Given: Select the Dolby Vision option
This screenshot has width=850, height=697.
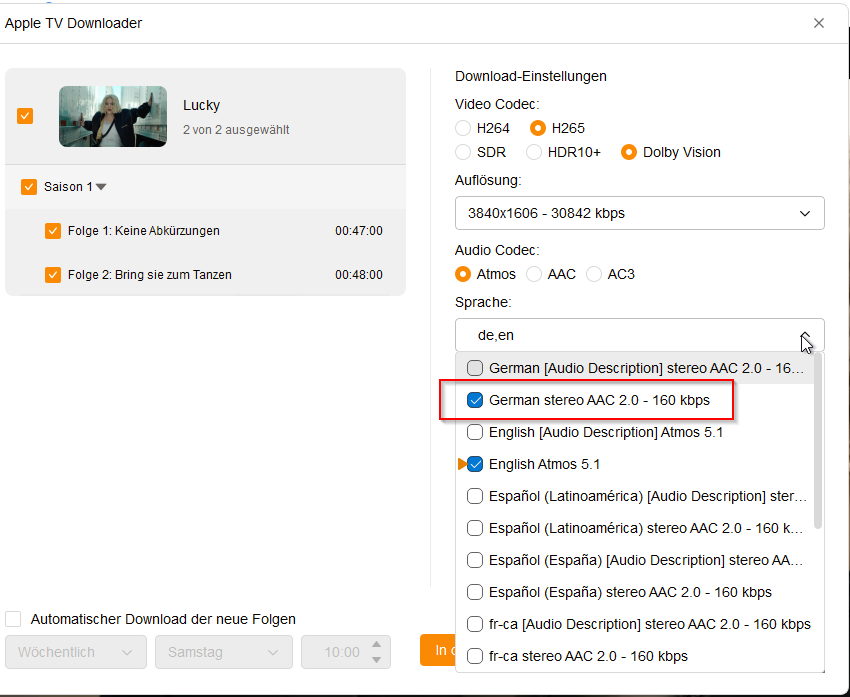Looking at the screenshot, I should click(629, 152).
